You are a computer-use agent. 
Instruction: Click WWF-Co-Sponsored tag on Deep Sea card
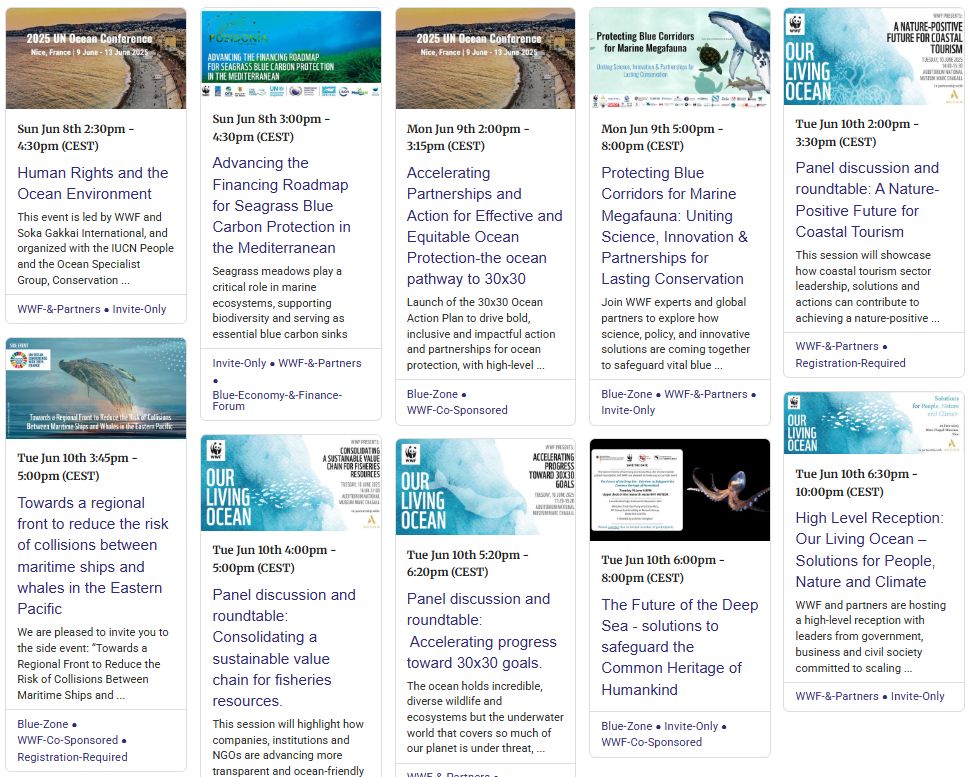652,742
